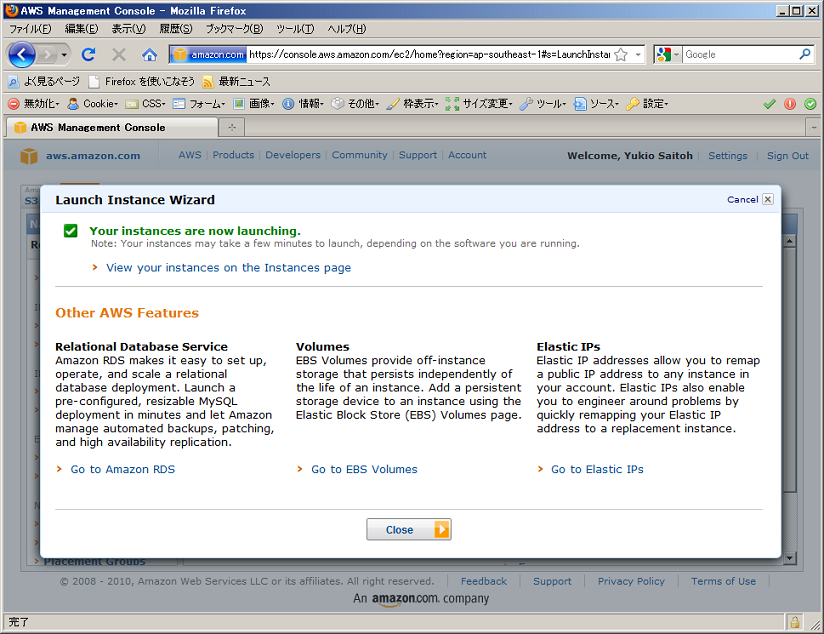824x634 pixels.
Task: Click the search magnifier icon in Google box
Action: point(804,55)
